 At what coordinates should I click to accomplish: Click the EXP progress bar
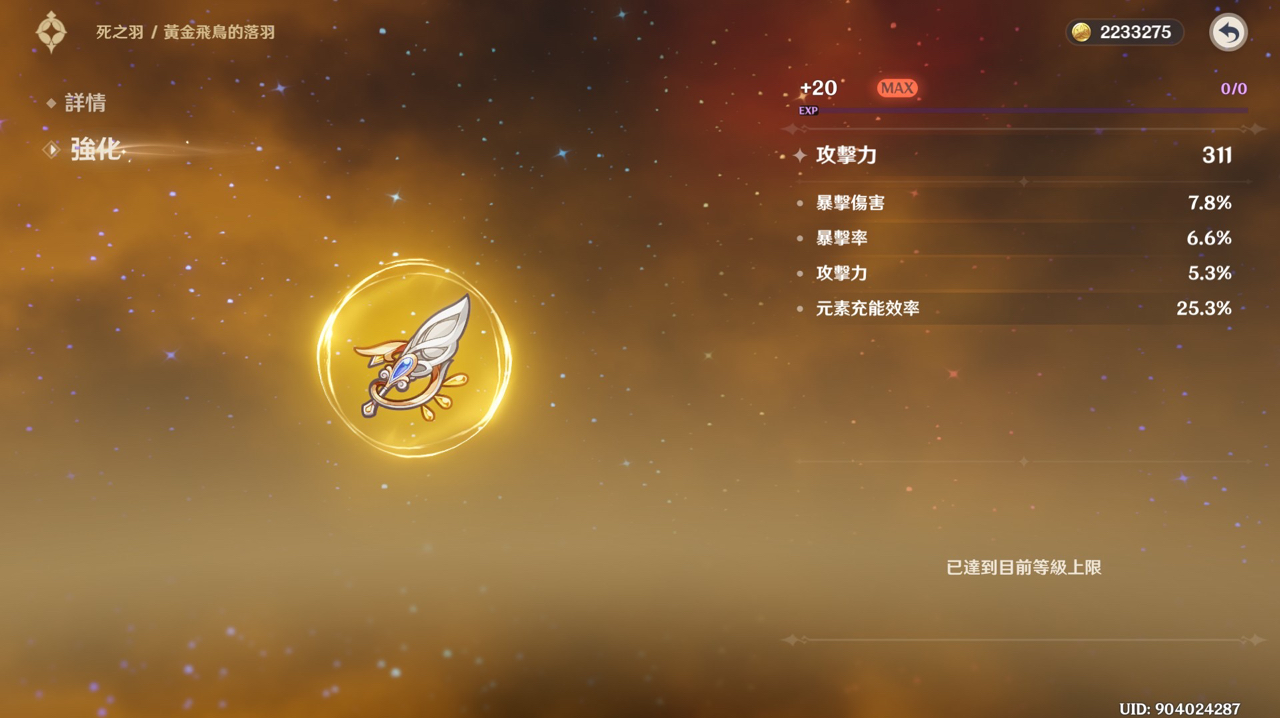(1023, 111)
